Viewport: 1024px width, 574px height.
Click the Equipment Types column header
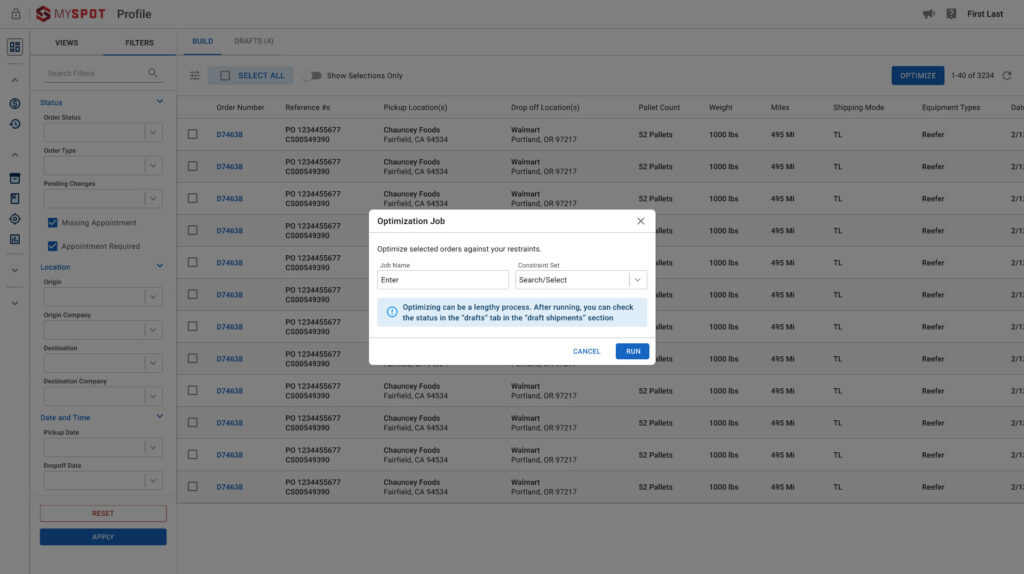[x=951, y=108]
